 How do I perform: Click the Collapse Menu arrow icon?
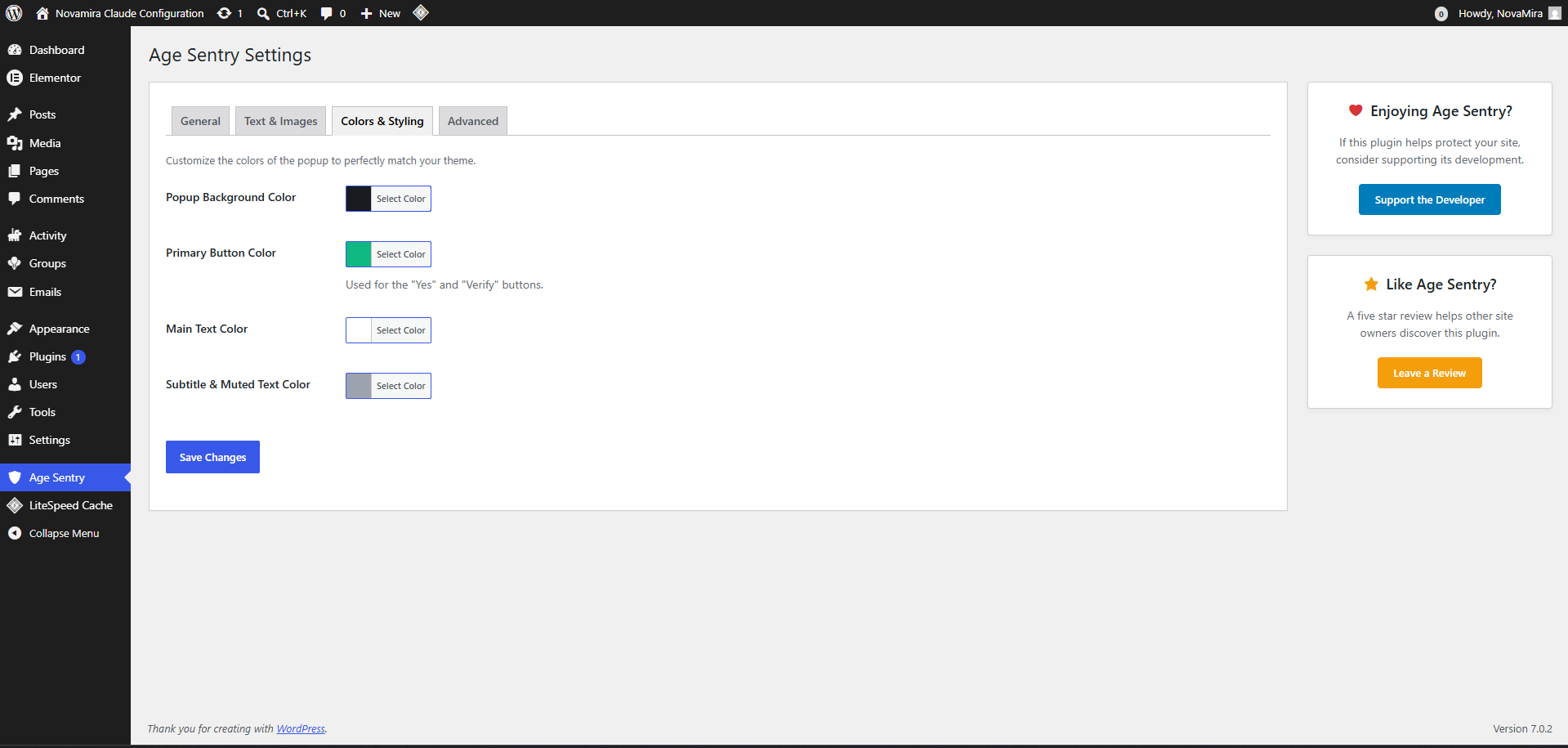click(x=15, y=533)
